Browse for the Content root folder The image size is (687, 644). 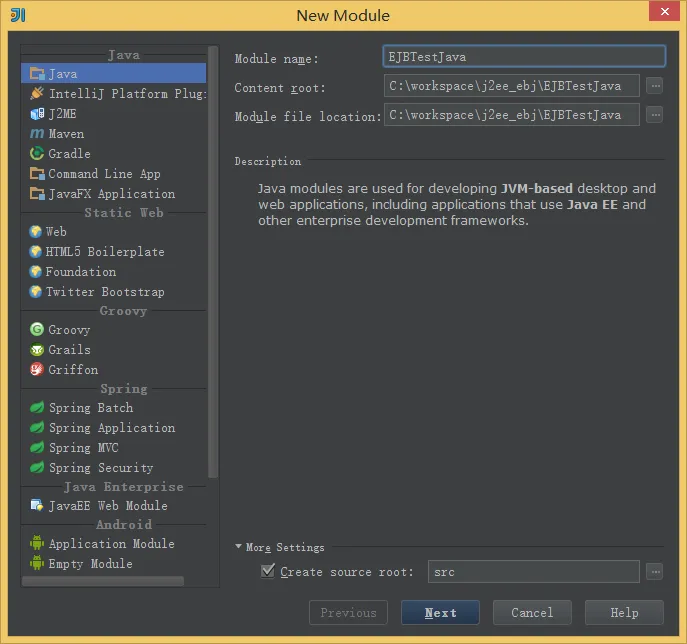pyautogui.click(x=655, y=86)
